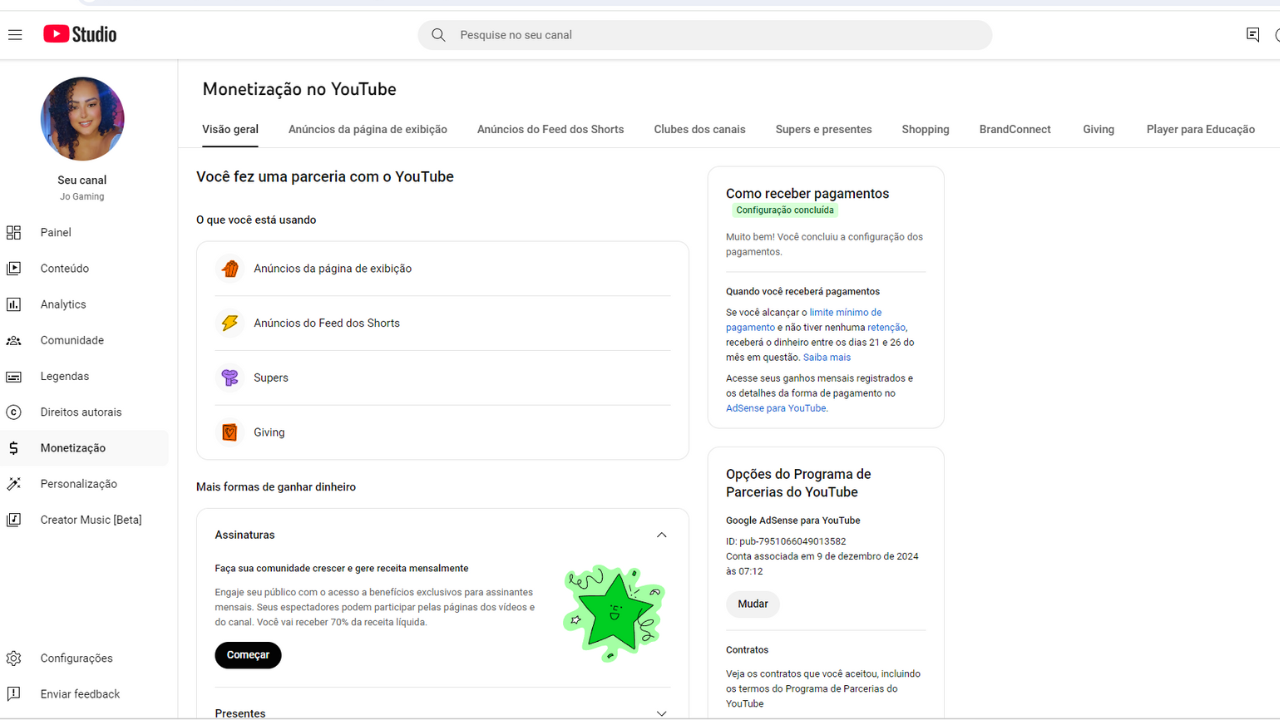Open the comments icon in top bar

click(1253, 35)
